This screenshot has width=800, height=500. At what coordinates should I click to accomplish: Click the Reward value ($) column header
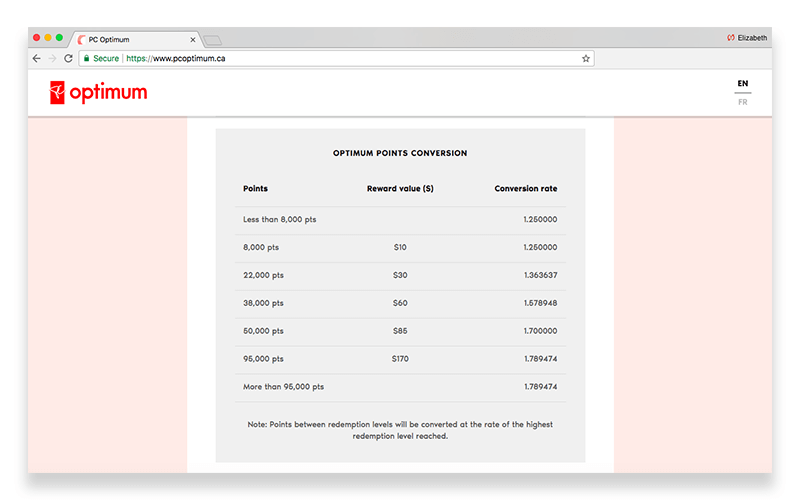tap(400, 189)
